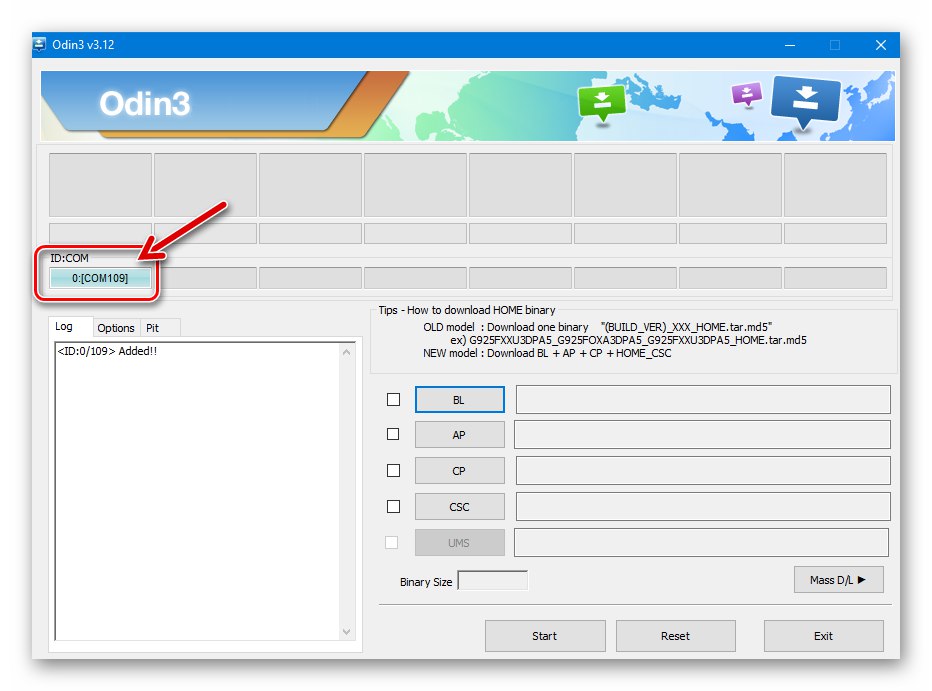
Task: Close the Odin3 window
Action: tap(881, 45)
